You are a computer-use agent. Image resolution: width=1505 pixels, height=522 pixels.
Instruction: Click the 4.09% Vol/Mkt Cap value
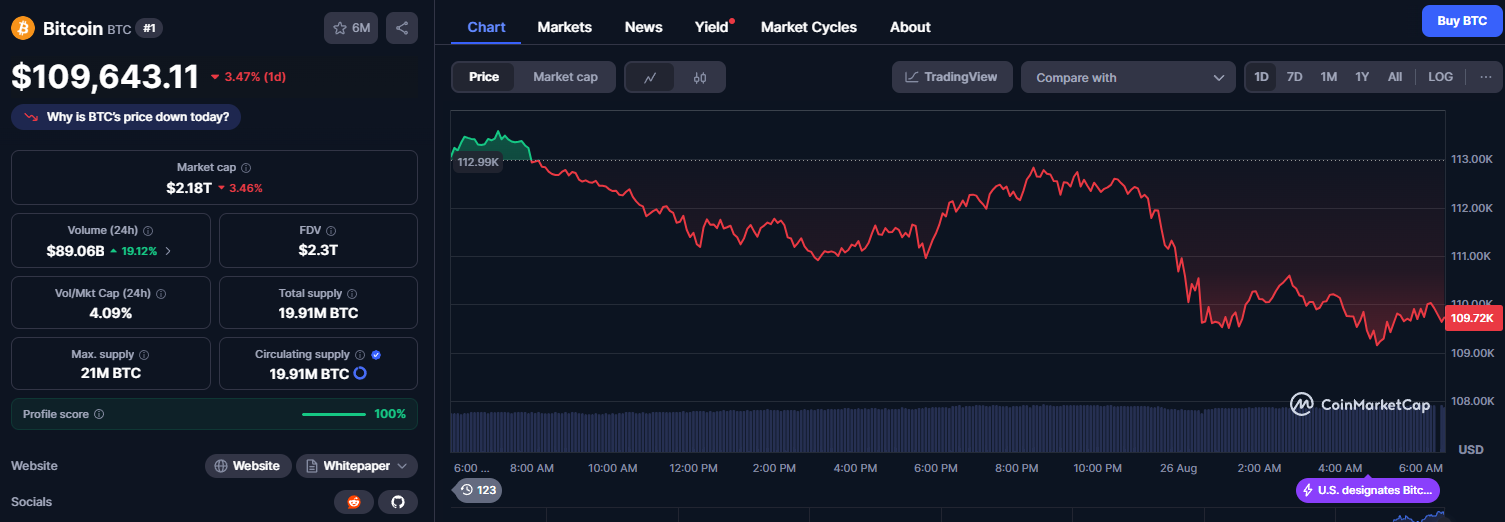pyautogui.click(x=111, y=312)
